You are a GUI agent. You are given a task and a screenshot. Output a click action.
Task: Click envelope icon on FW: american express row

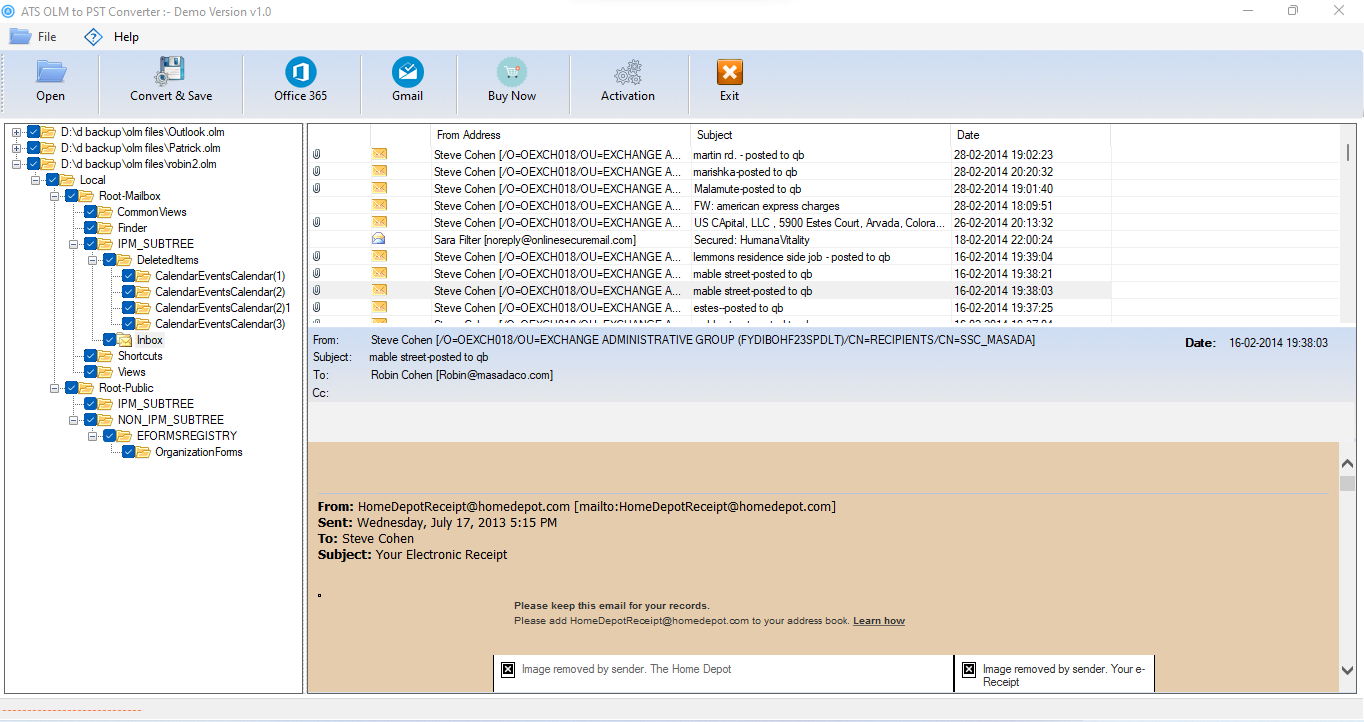379,206
